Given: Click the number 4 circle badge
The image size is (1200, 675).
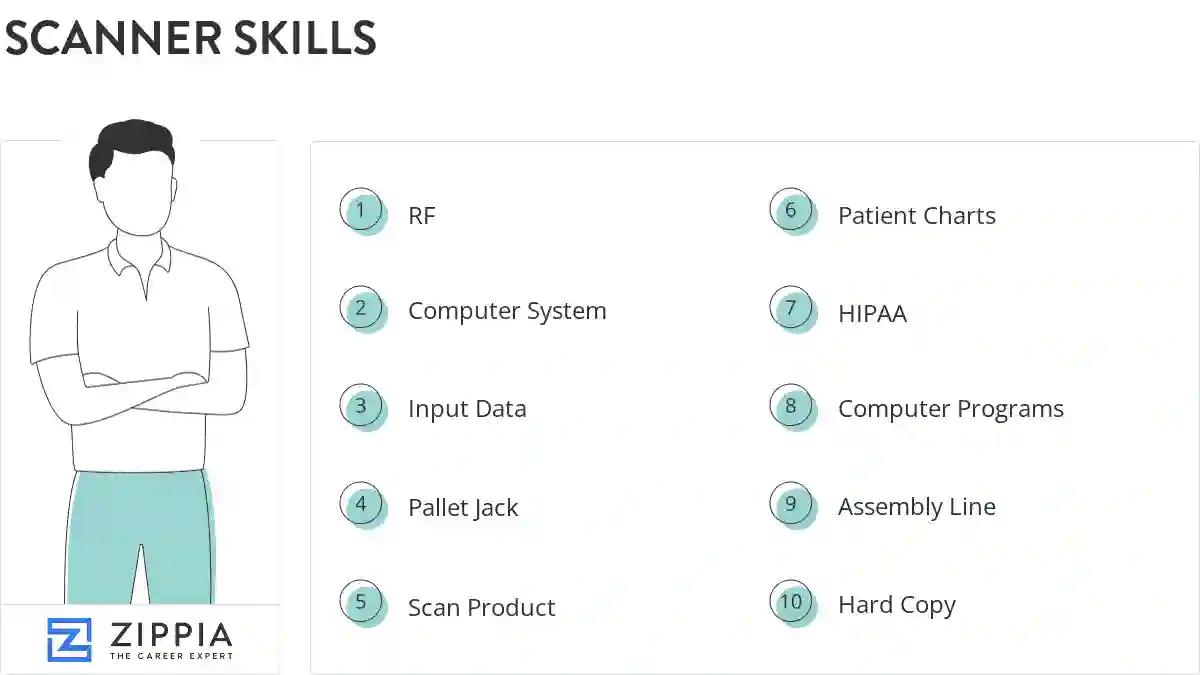Looking at the screenshot, I should point(361,505).
